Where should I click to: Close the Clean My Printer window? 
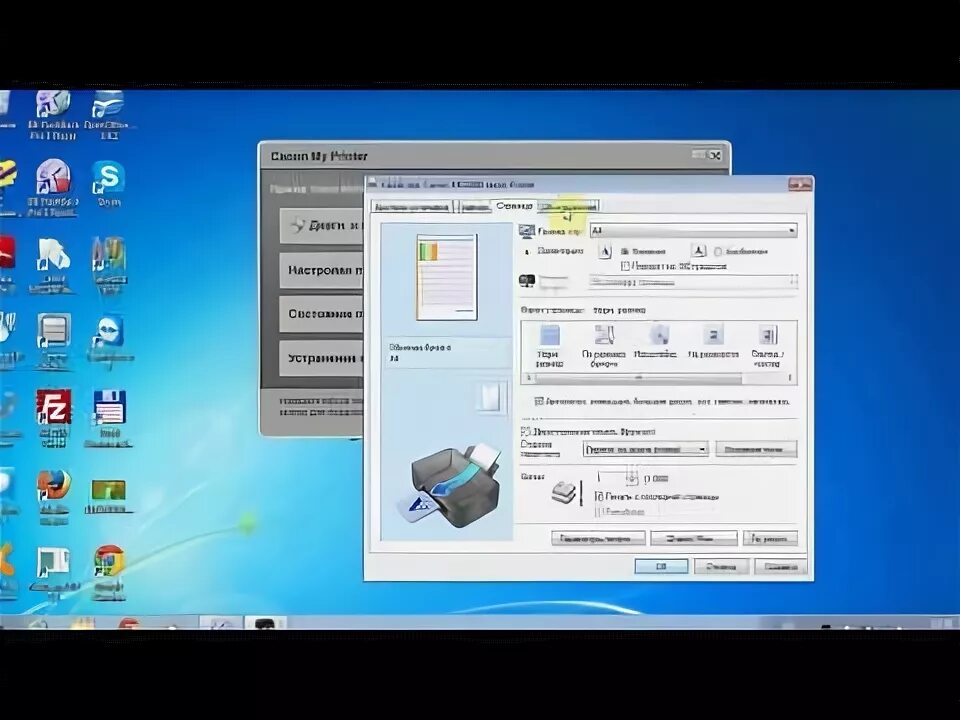pos(715,156)
